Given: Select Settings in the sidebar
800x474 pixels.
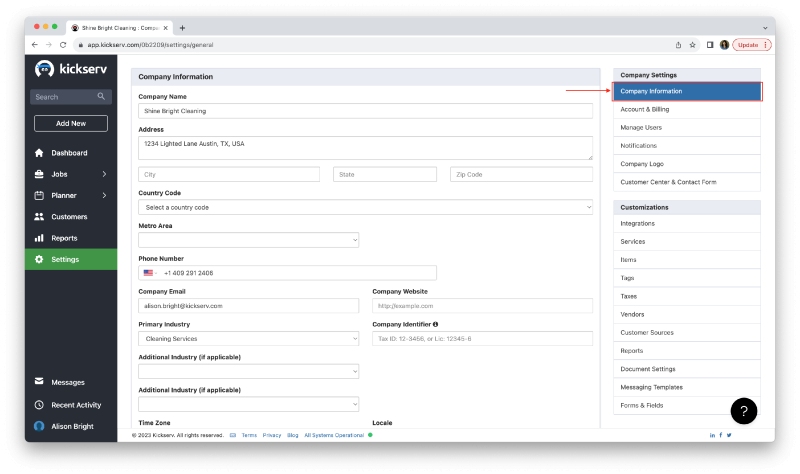Looking at the screenshot, I should (71, 259).
